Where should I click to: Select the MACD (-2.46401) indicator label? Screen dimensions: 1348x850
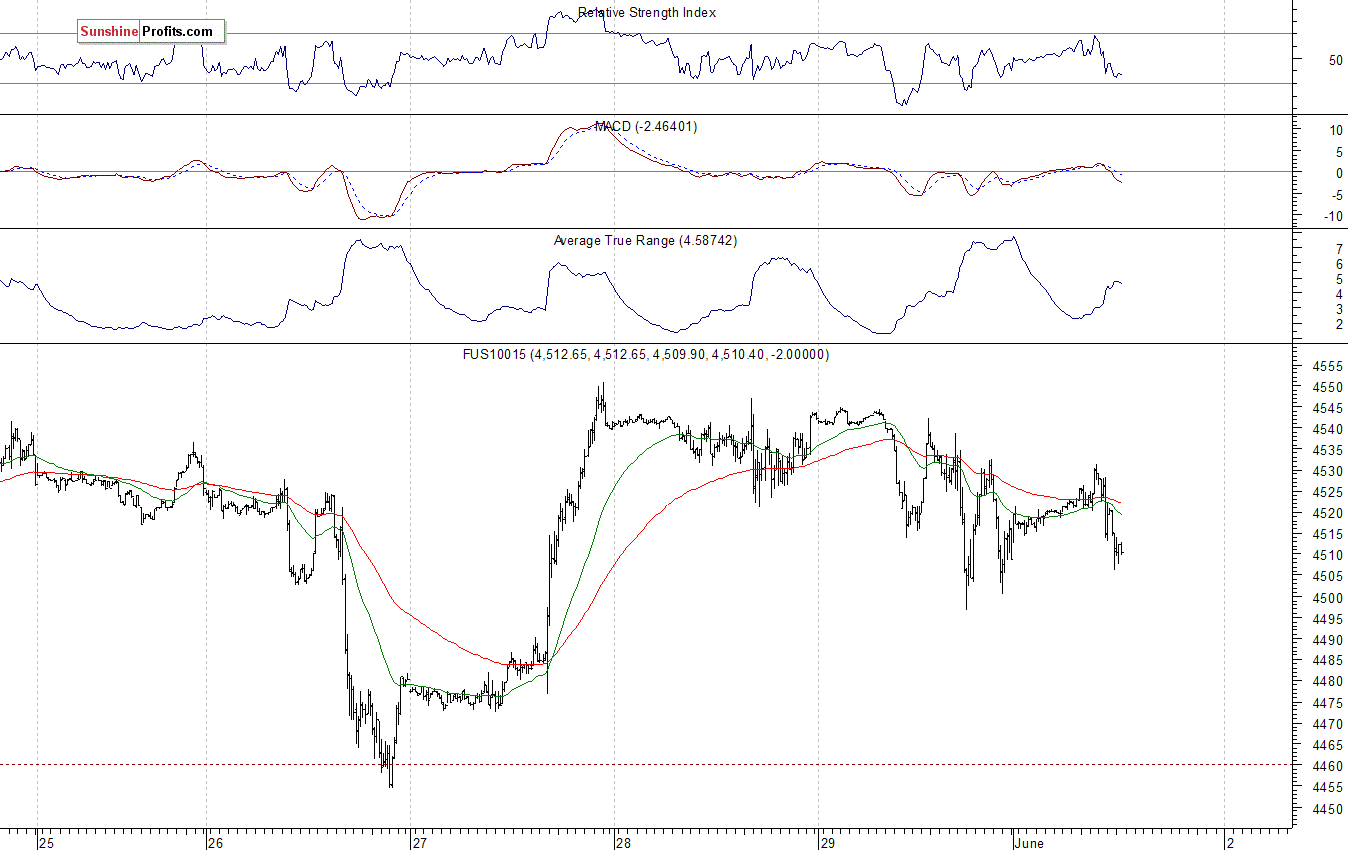pos(646,127)
